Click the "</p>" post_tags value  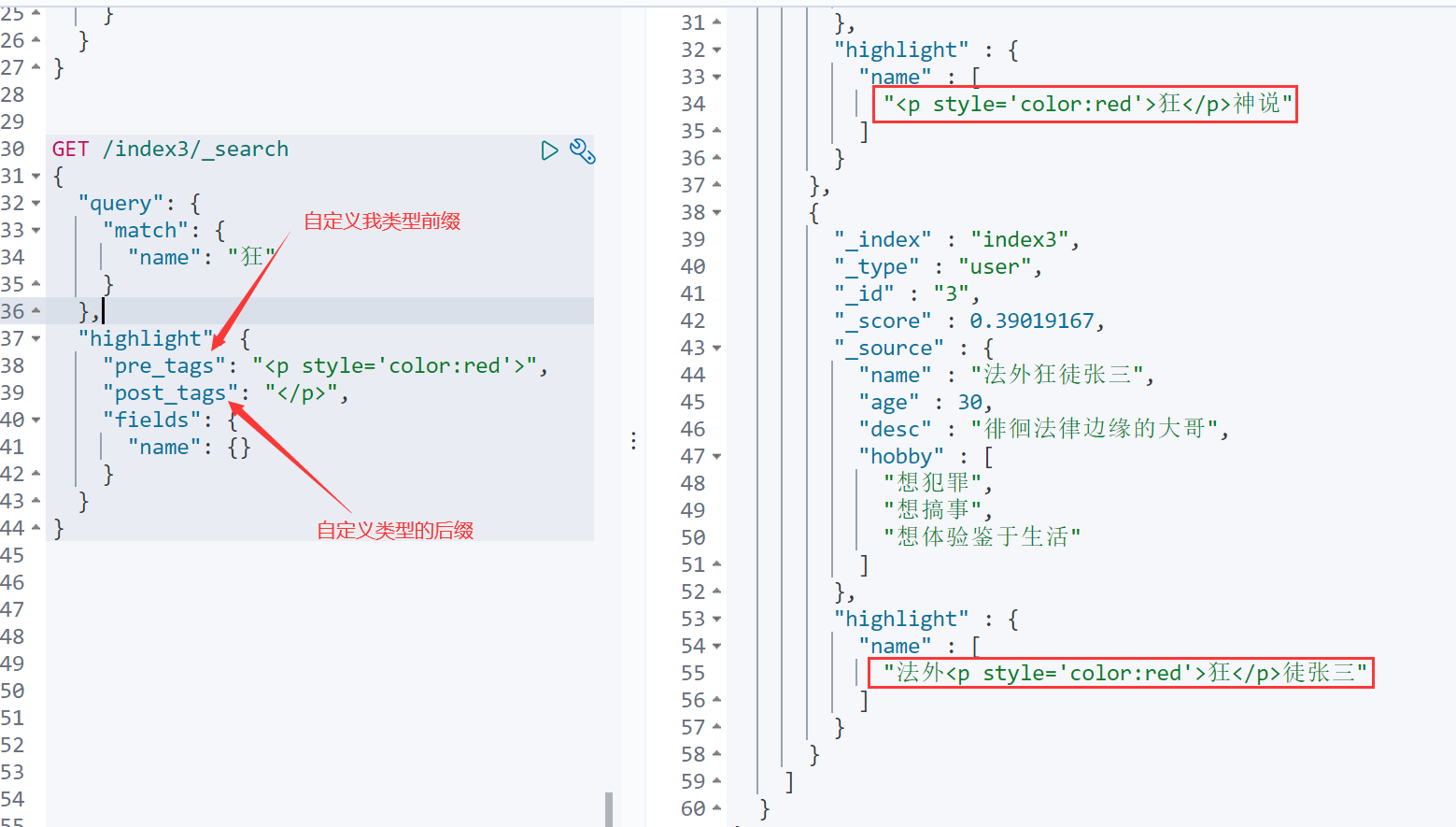301,392
